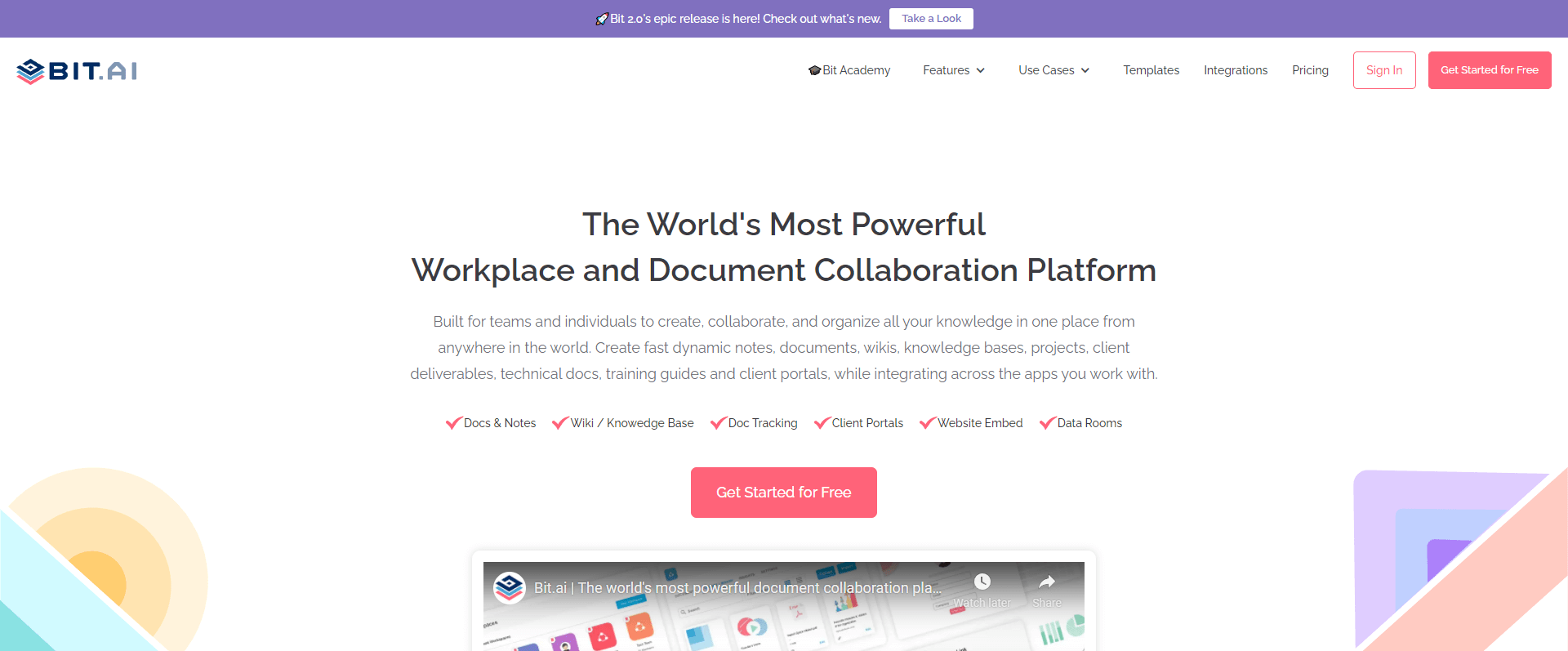Click the Take a Look banner button

931,19
